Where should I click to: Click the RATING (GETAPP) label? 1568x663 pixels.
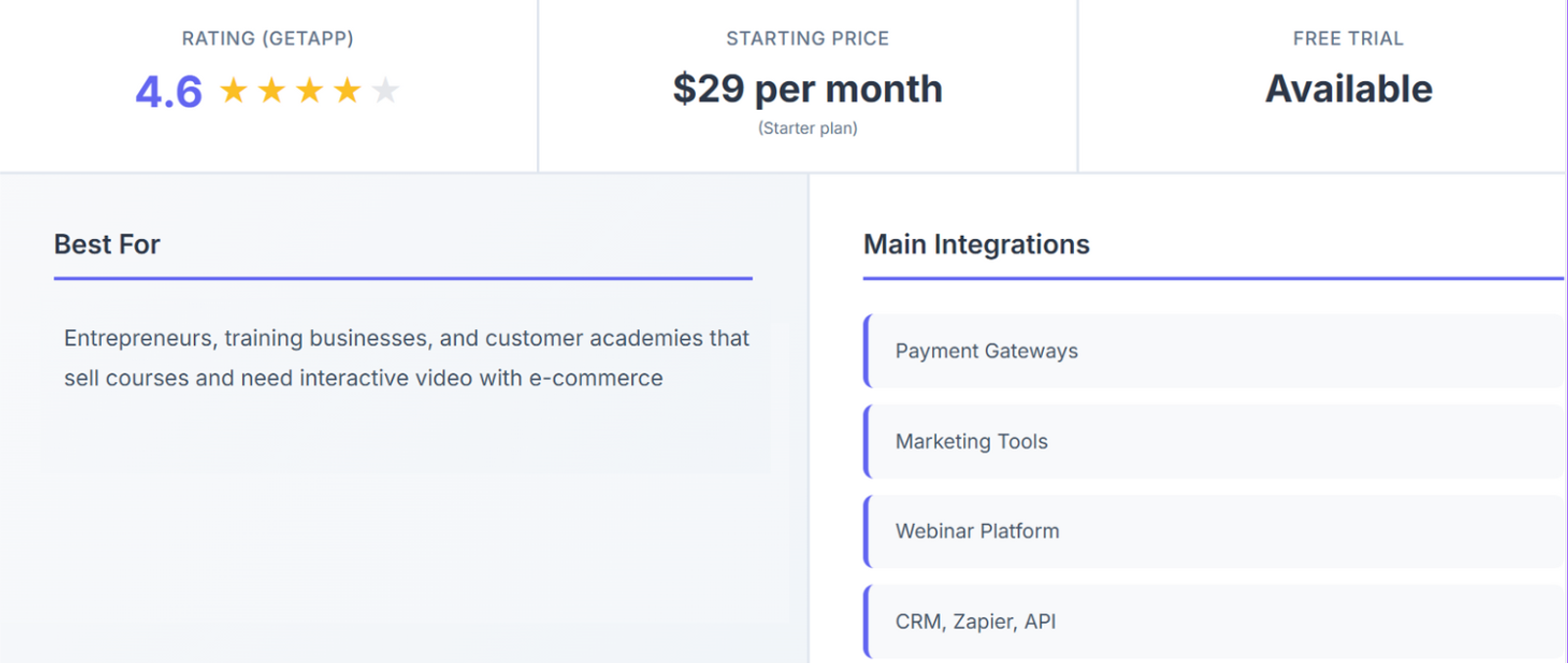[268, 38]
